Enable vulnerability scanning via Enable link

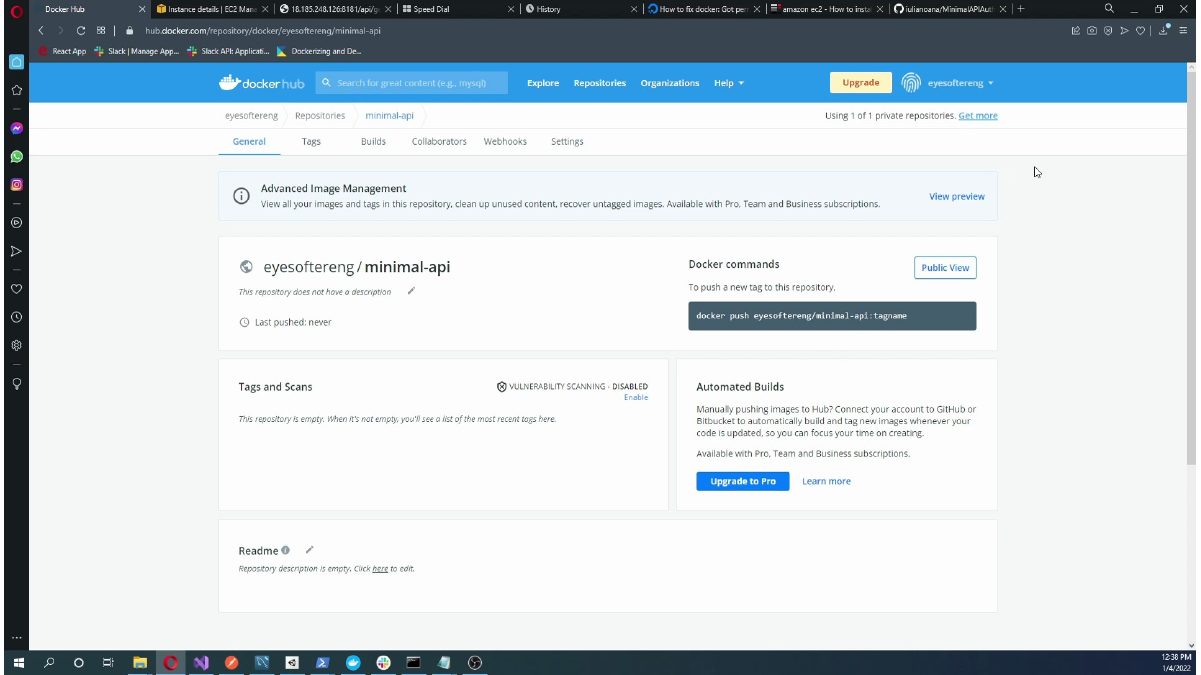(636, 397)
